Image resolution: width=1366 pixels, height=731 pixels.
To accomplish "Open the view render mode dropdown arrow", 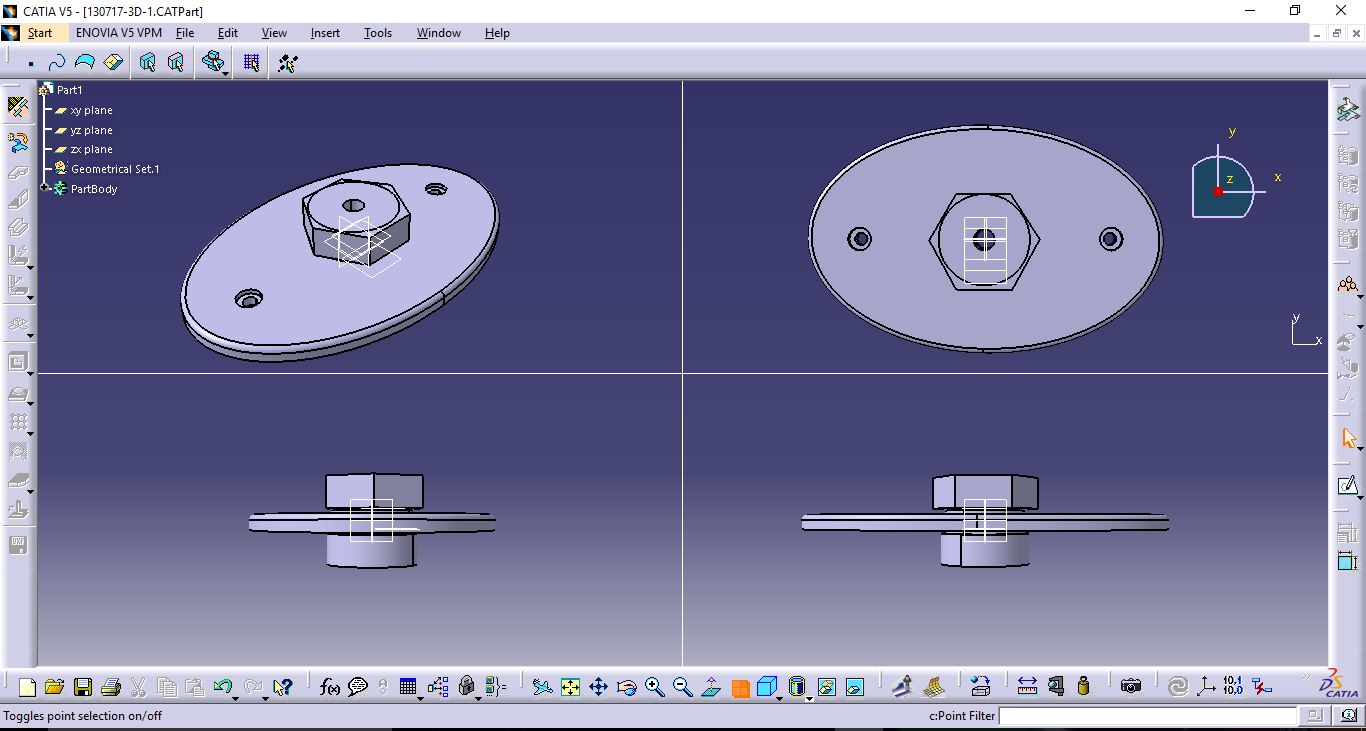I will [779, 698].
